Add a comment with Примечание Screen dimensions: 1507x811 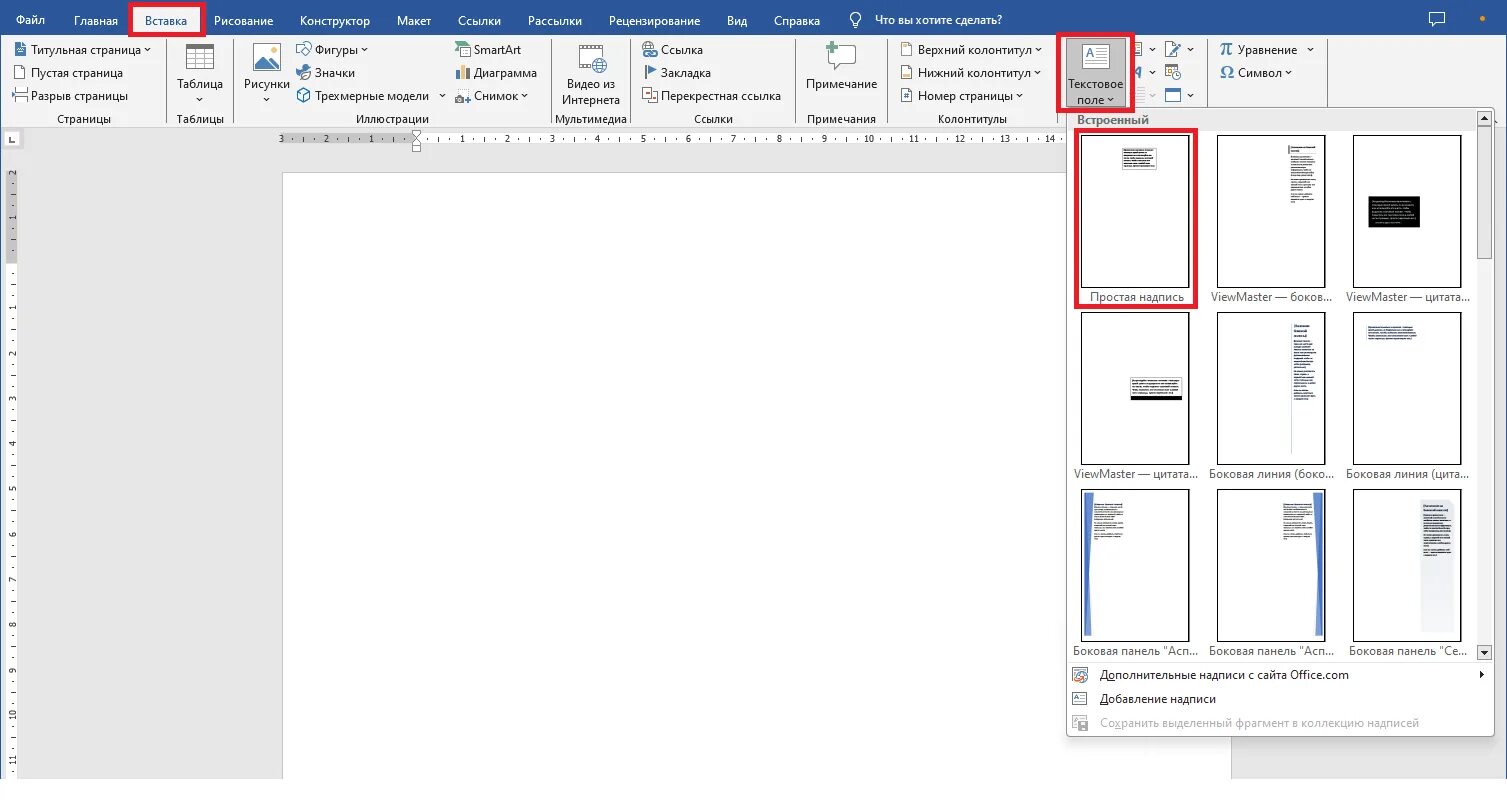pyautogui.click(x=841, y=68)
